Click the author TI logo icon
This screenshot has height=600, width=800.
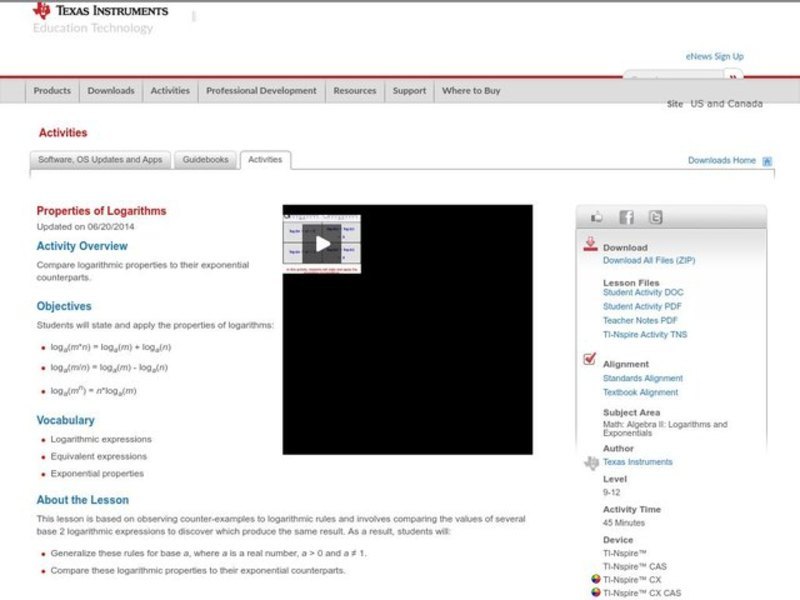point(591,462)
